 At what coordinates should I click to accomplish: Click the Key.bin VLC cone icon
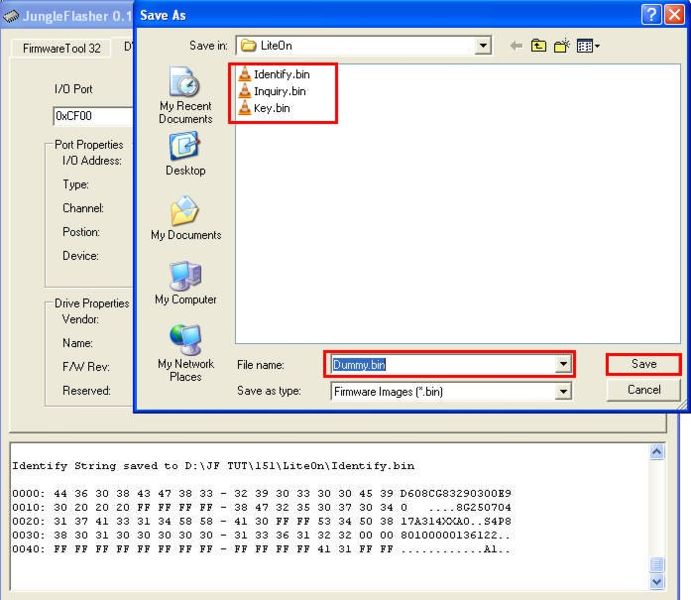click(x=245, y=107)
